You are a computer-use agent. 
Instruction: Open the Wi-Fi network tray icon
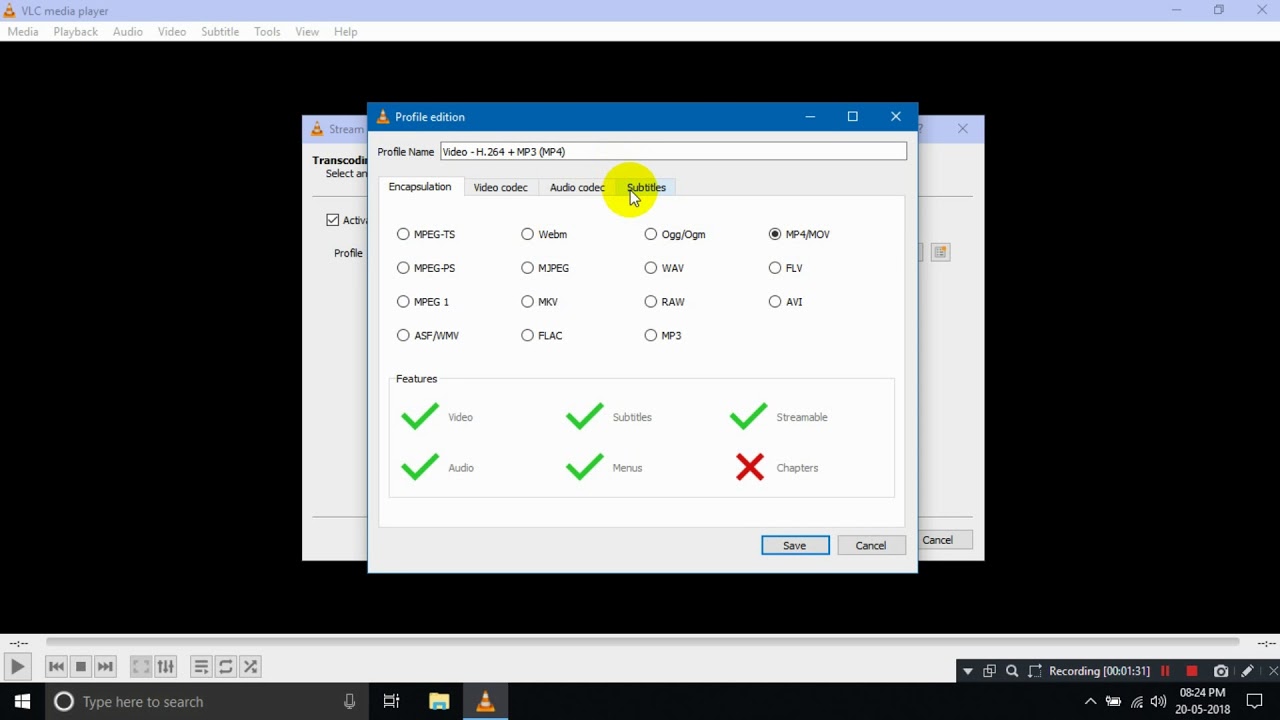pos(1136,701)
